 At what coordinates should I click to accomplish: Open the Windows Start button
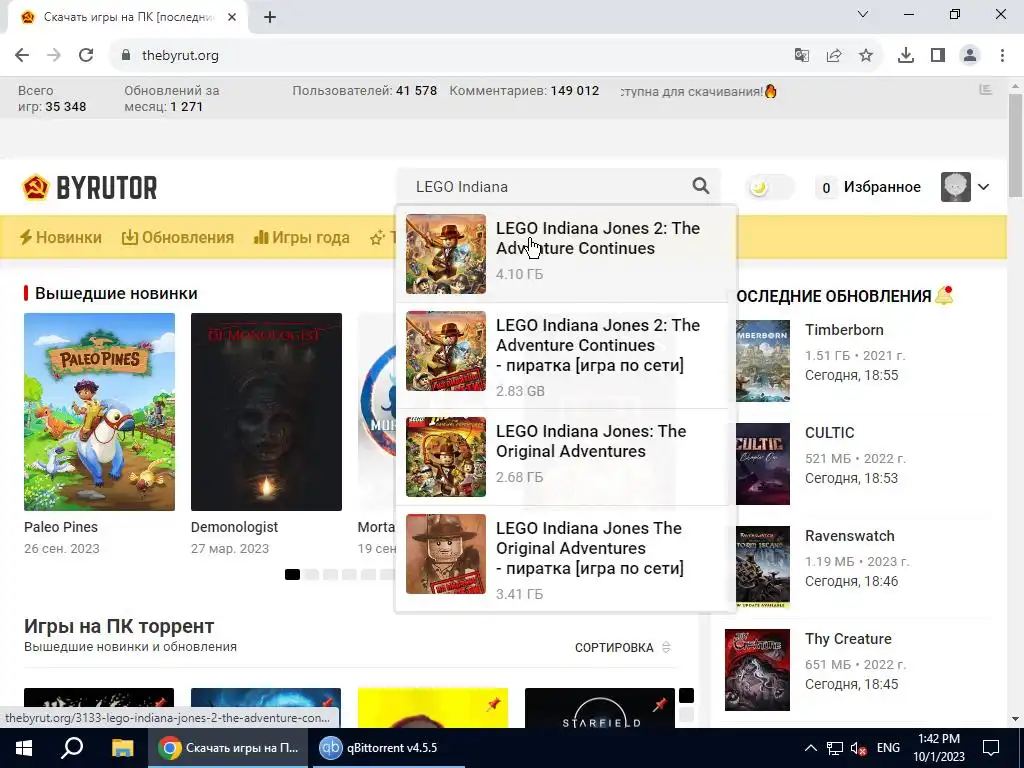click(x=24, y=748)
